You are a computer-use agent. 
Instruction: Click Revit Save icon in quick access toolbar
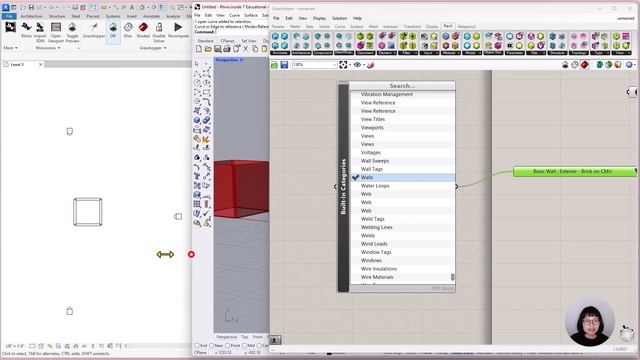[x=31, y=7]
